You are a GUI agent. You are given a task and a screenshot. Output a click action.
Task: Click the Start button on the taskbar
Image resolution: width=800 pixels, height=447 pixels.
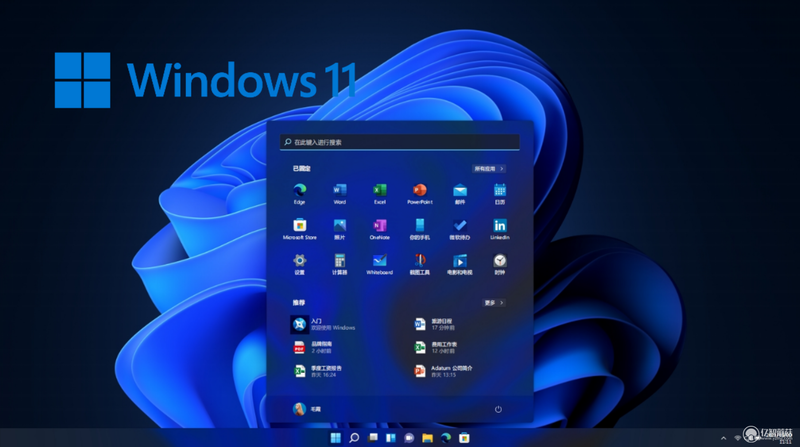click(x=336, y=438)
